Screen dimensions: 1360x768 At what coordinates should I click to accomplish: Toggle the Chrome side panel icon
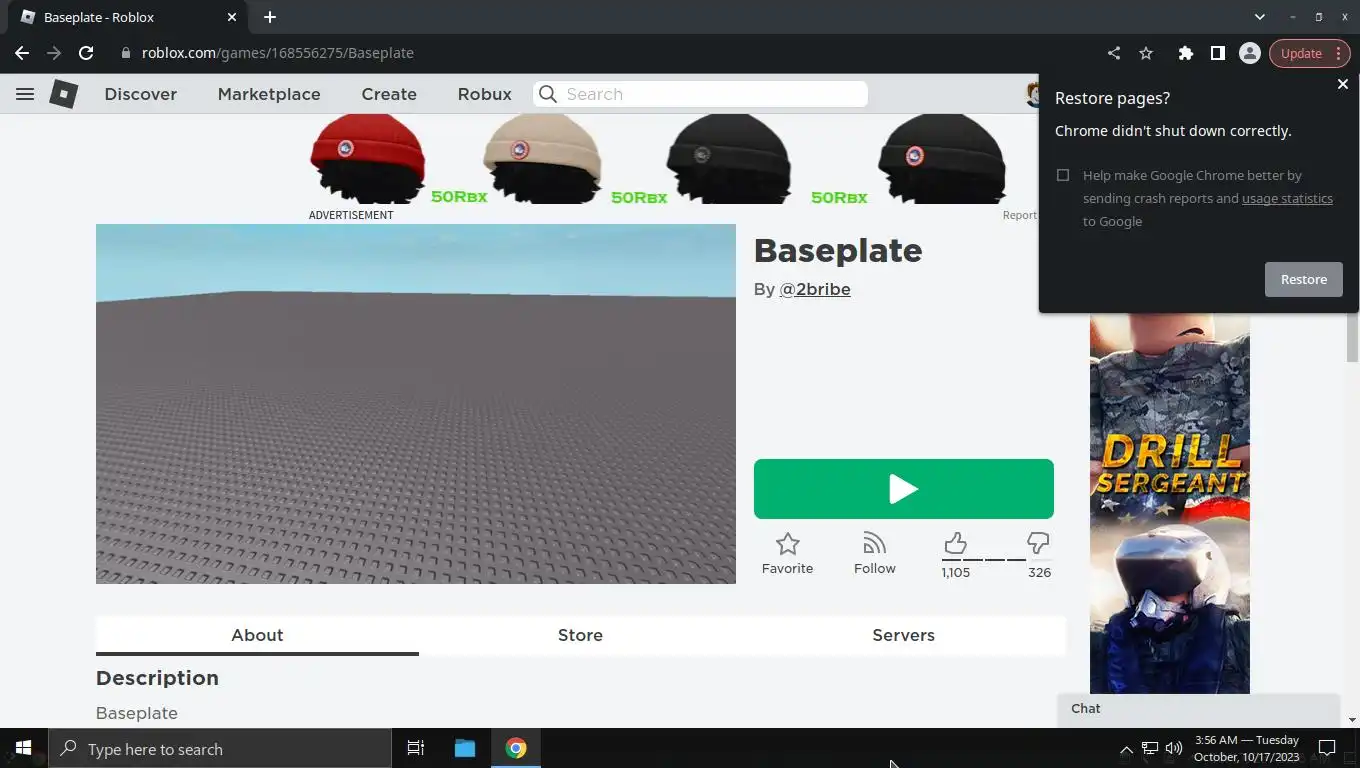[1217, 53]
